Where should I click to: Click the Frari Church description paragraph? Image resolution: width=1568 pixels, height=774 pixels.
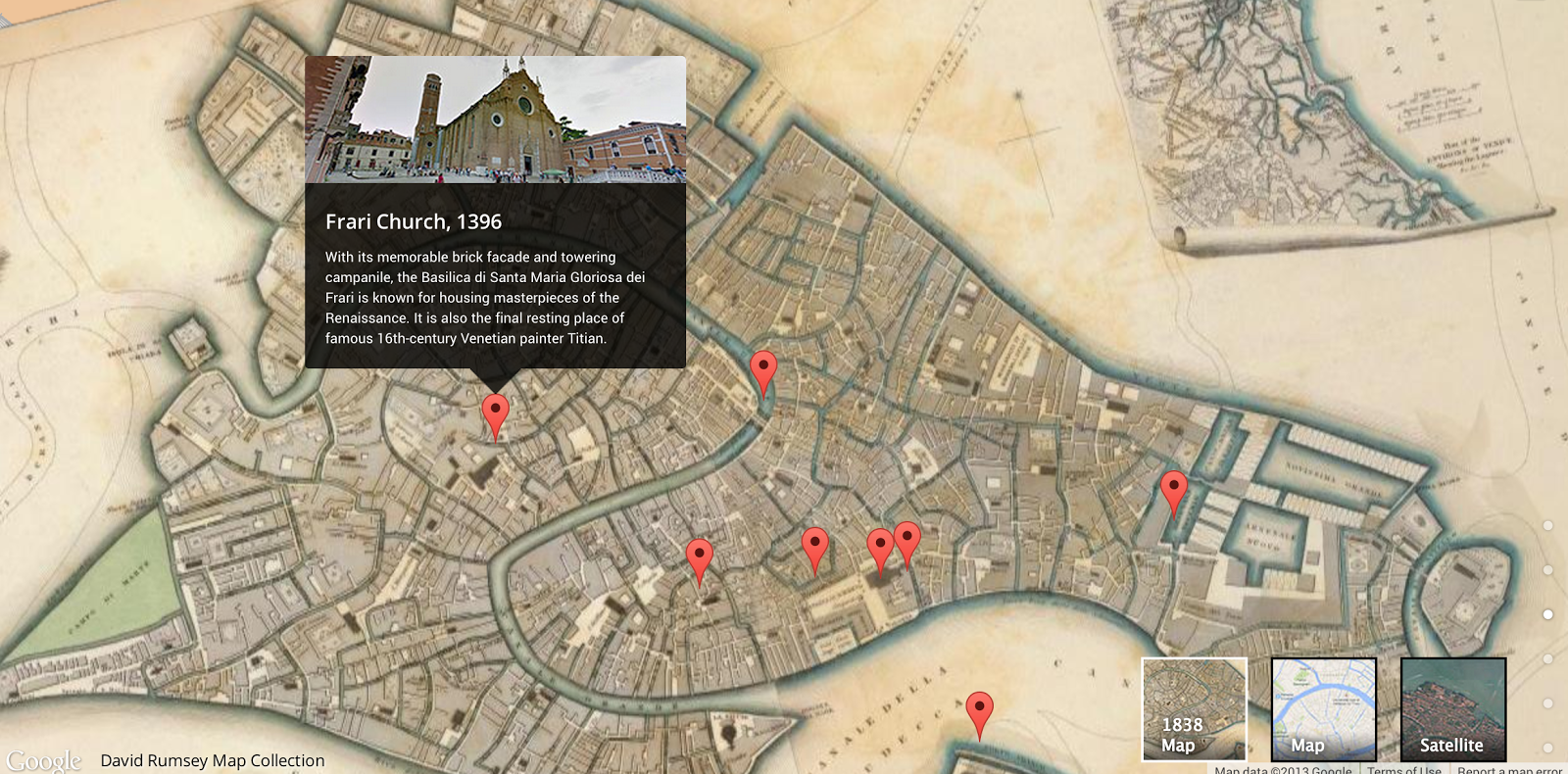coord(485,298)
